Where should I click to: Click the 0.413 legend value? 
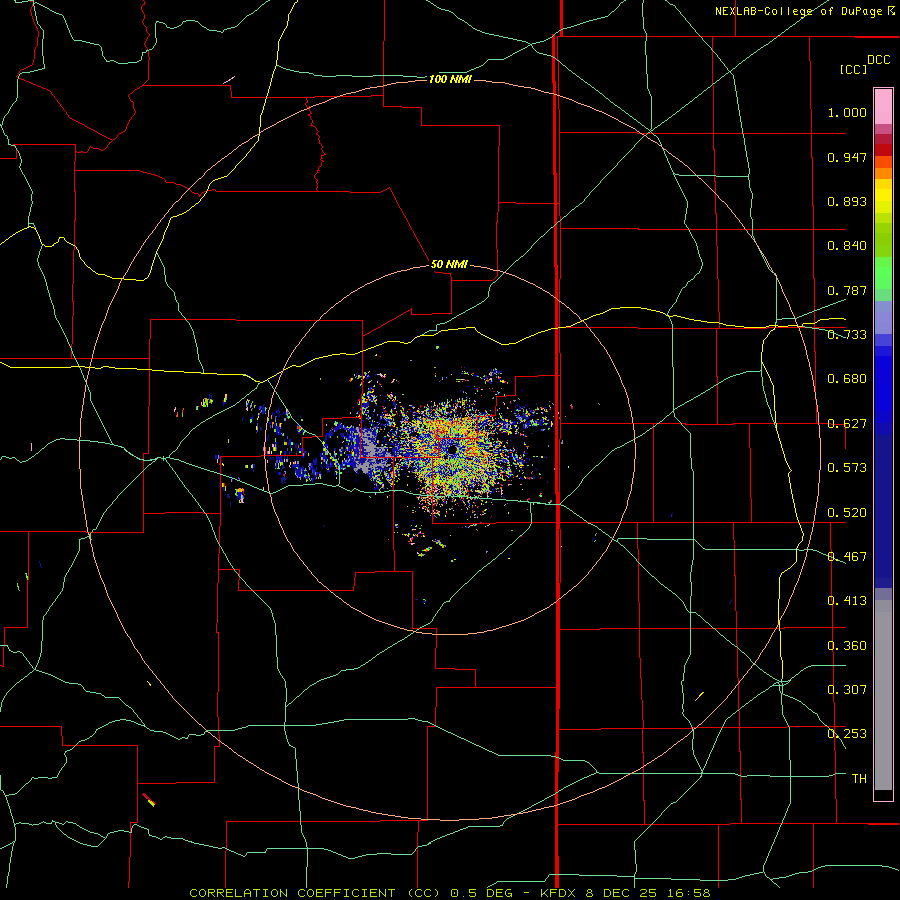click(847, 601)
